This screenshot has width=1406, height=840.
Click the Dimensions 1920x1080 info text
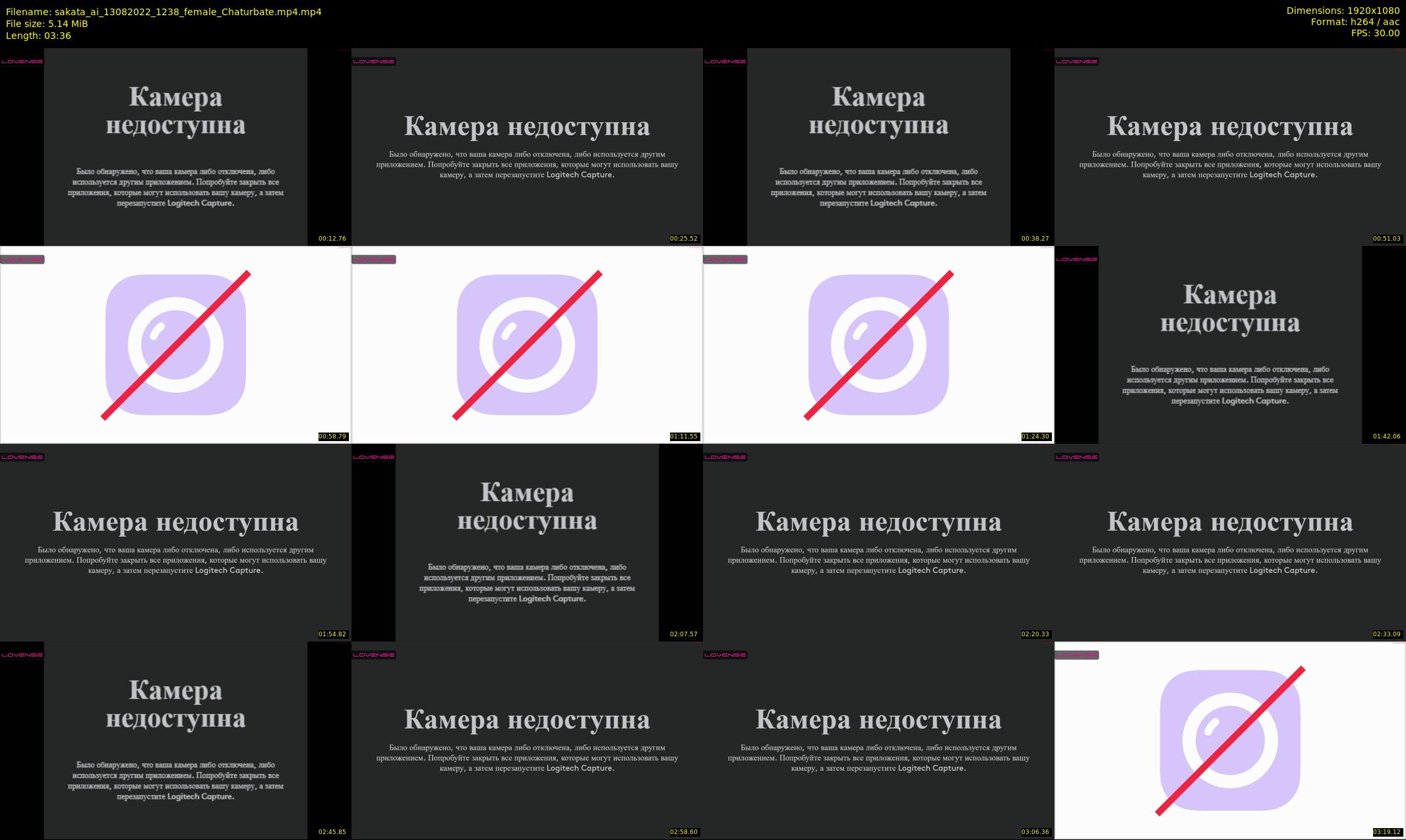click(1343, 11)
